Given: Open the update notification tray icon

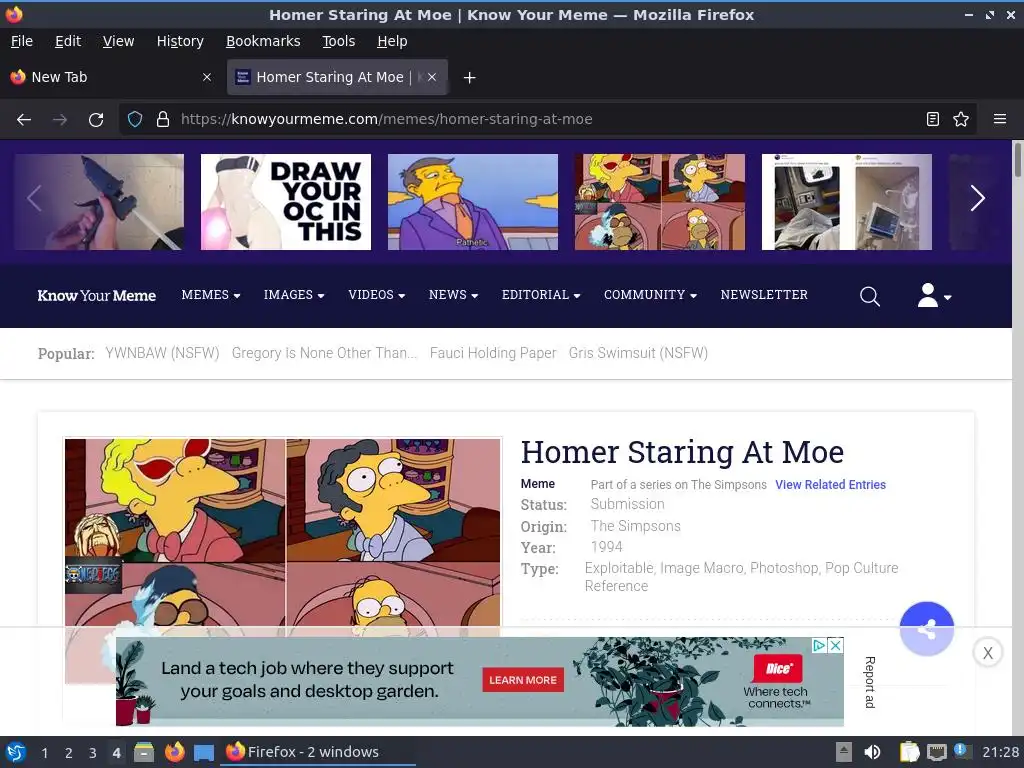Looking at the screenshot, I should coord(961,751).
